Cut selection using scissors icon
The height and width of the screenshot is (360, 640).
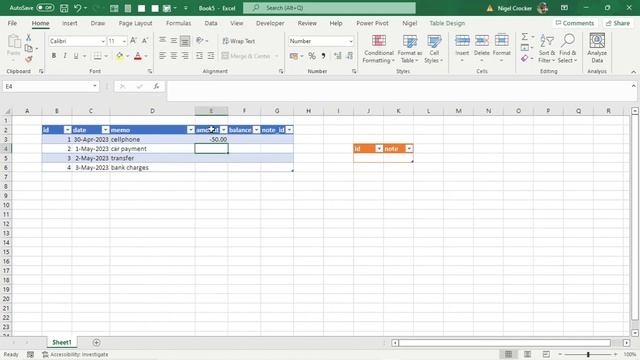[29, 38]
